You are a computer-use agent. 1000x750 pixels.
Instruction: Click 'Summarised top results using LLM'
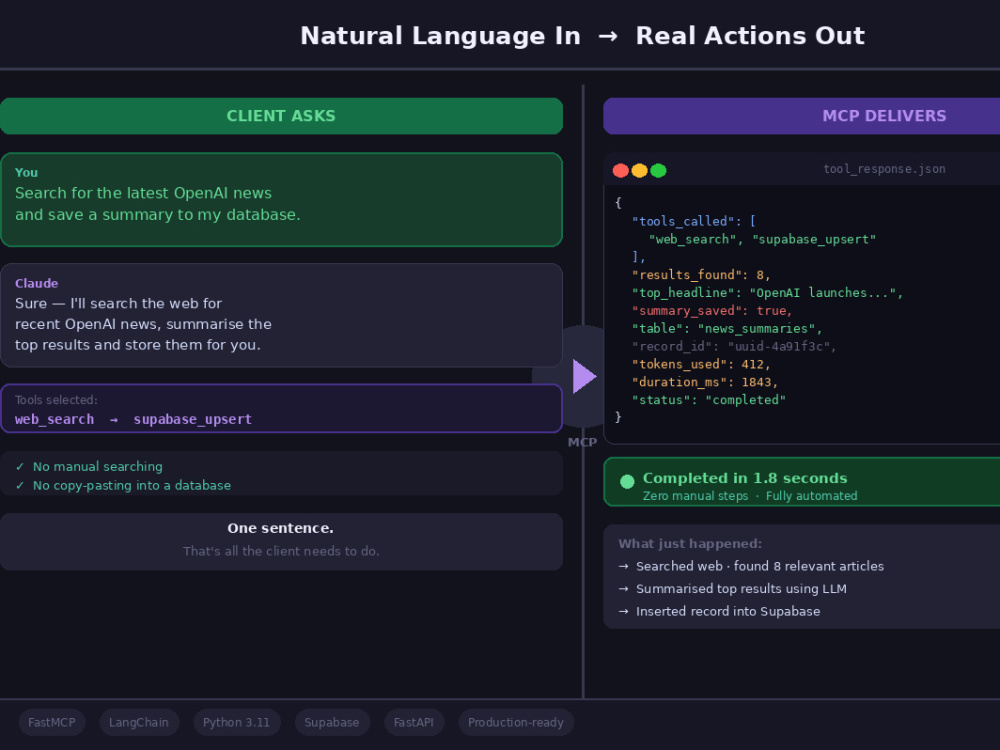(x=741, y=589)
